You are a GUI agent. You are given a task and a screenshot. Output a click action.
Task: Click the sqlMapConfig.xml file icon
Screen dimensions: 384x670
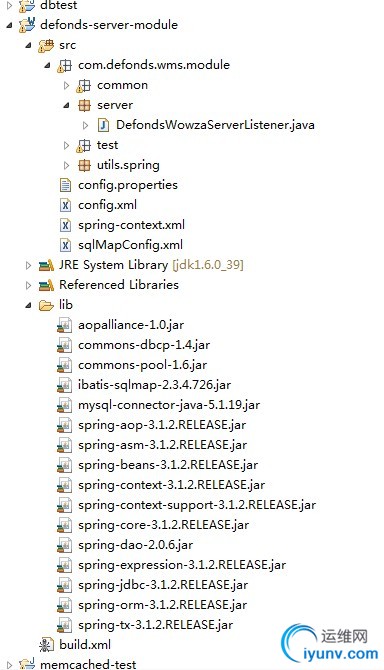pos(65,245)
